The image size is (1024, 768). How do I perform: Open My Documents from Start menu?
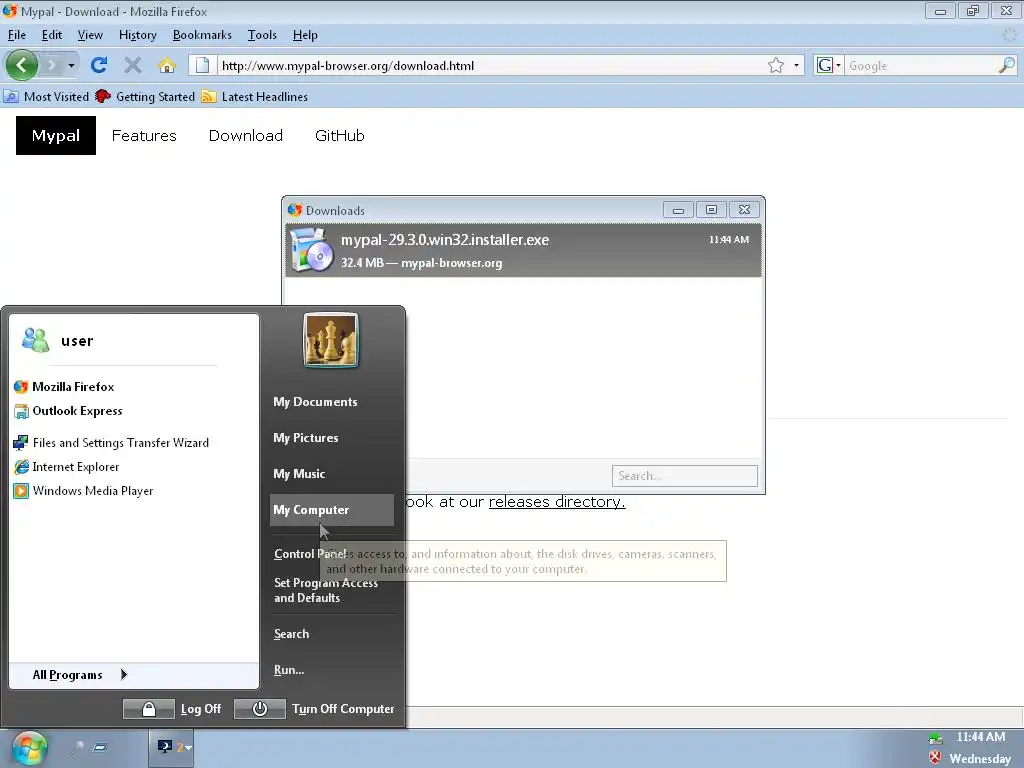[x=315, y=402]
